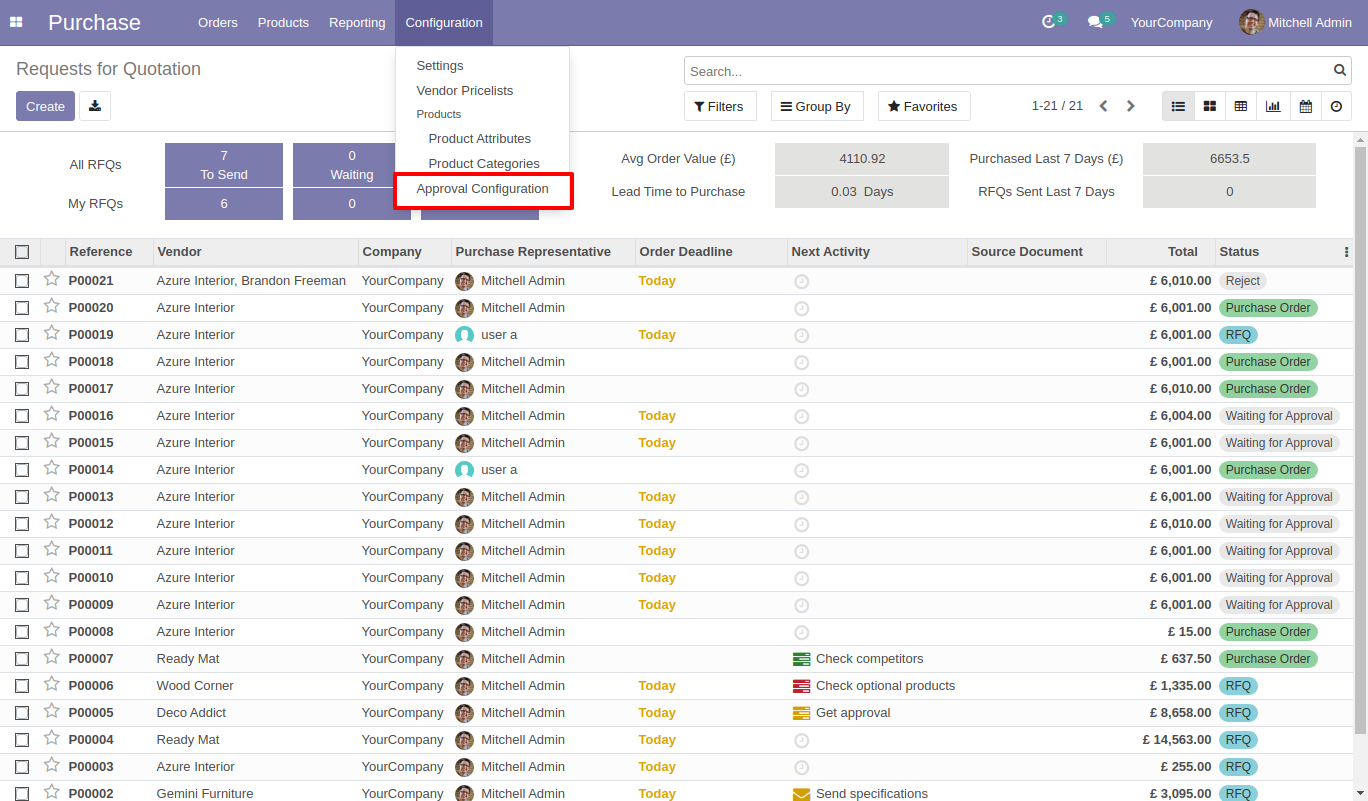Click activity clock icon in P00016 row
Image resolution: width=1368 pixels, height=801 pixels.
[801, 416]
